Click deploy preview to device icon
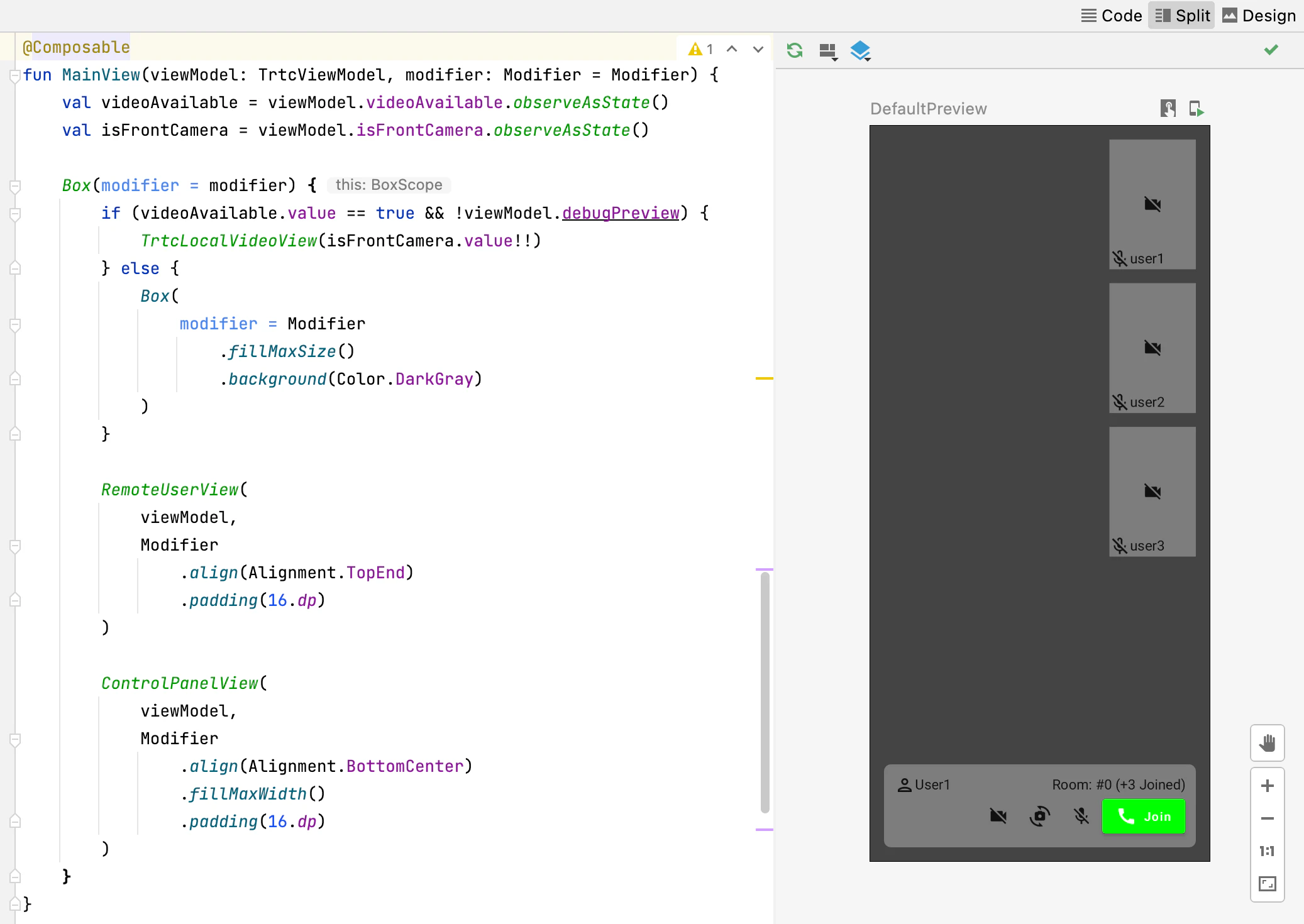 (1196, 109)
